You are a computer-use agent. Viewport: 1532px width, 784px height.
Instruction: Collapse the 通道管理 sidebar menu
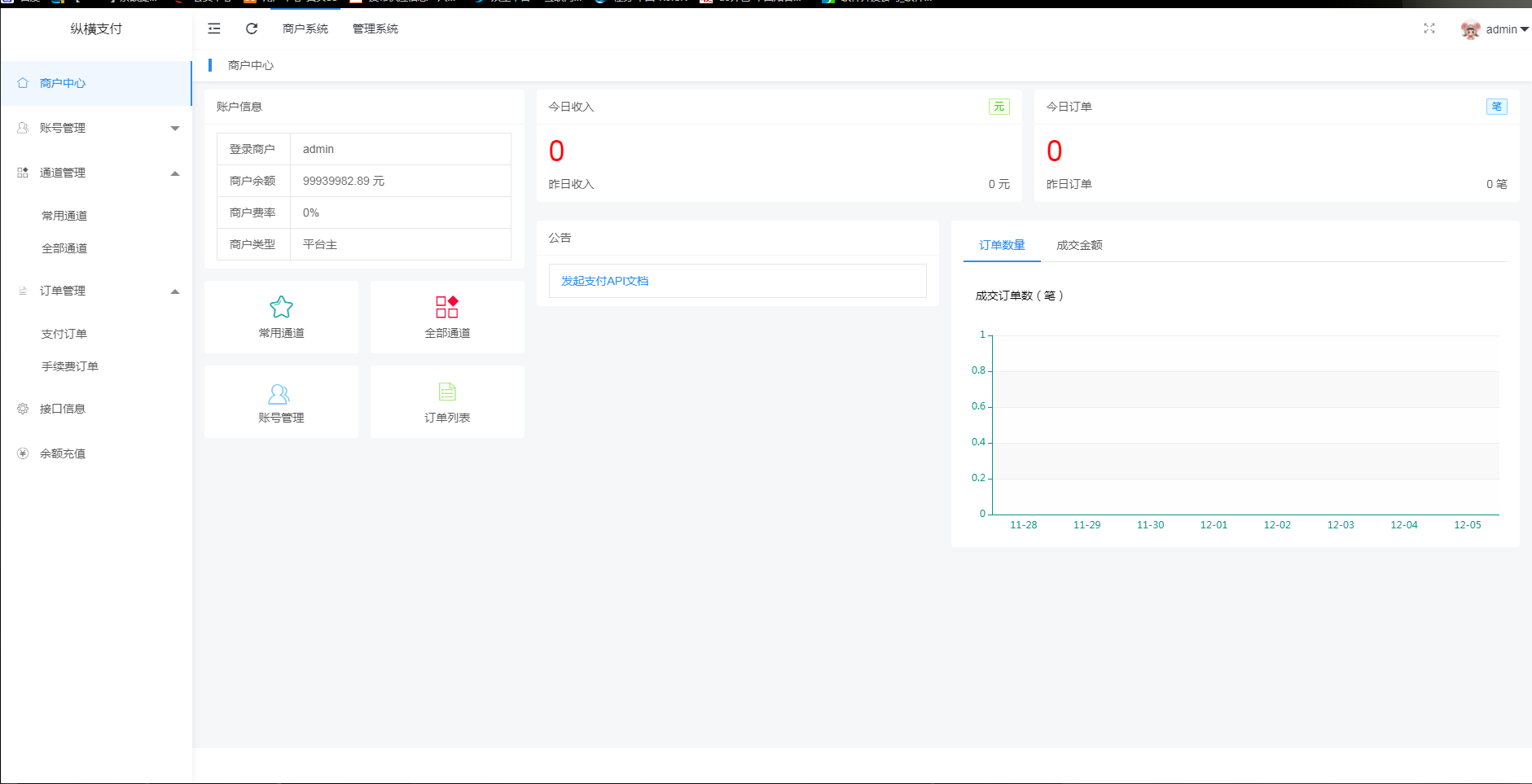(x=96, y=173)
